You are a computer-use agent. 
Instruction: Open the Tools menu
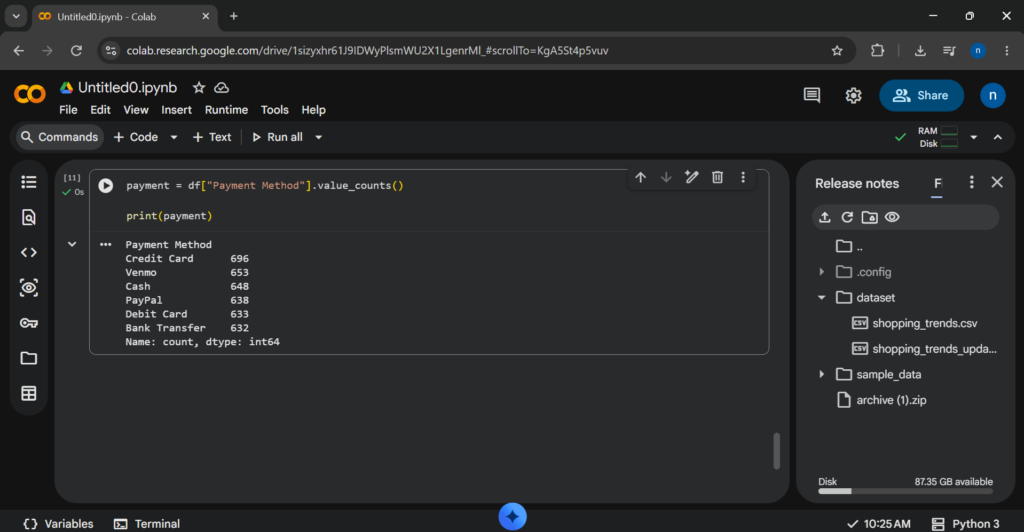[274, 110]
